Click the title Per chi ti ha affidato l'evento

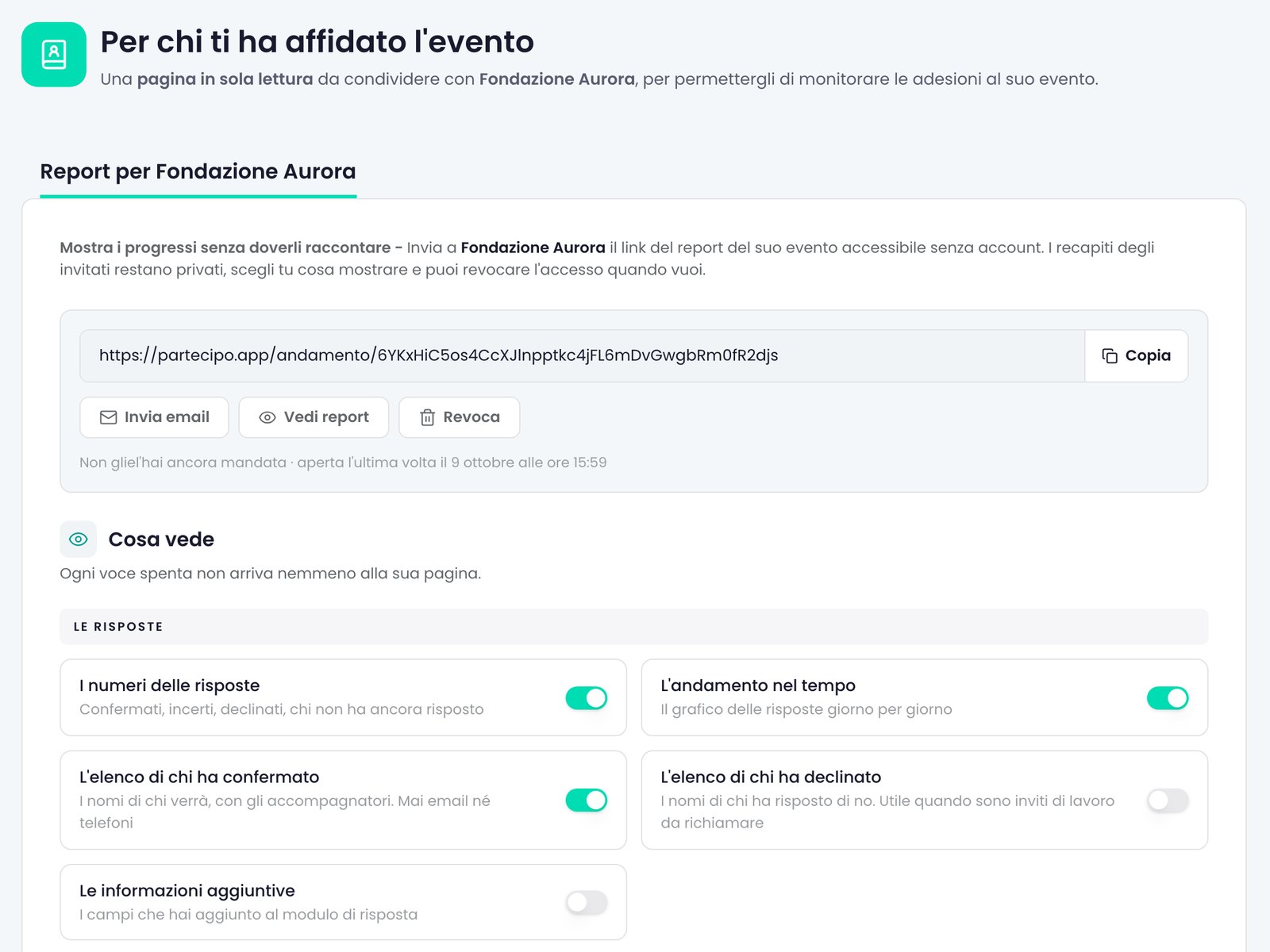point(317,42)
